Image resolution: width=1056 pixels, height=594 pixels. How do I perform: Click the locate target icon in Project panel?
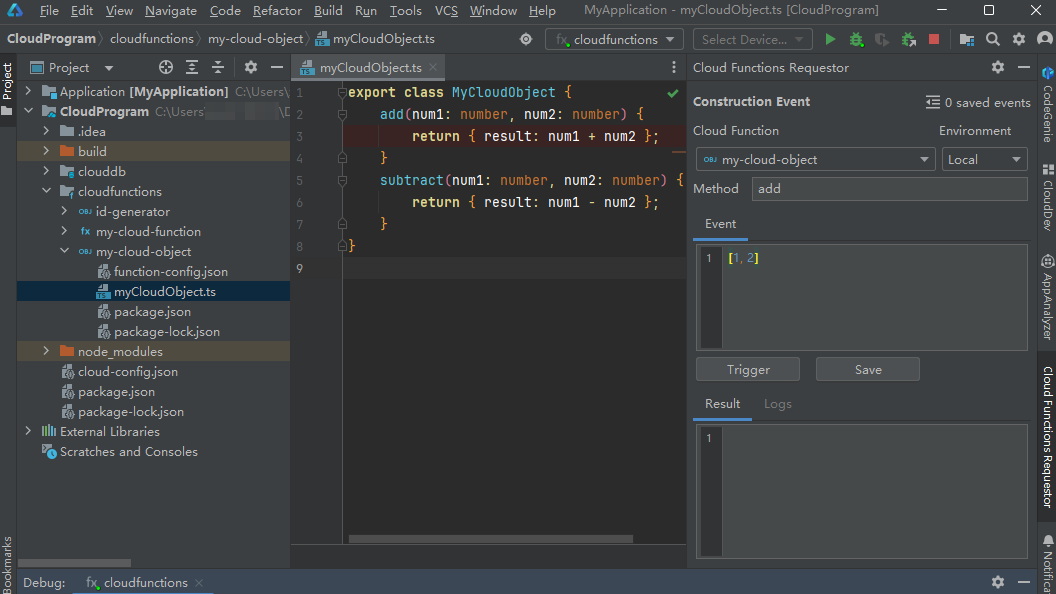(x=166, y=67)
